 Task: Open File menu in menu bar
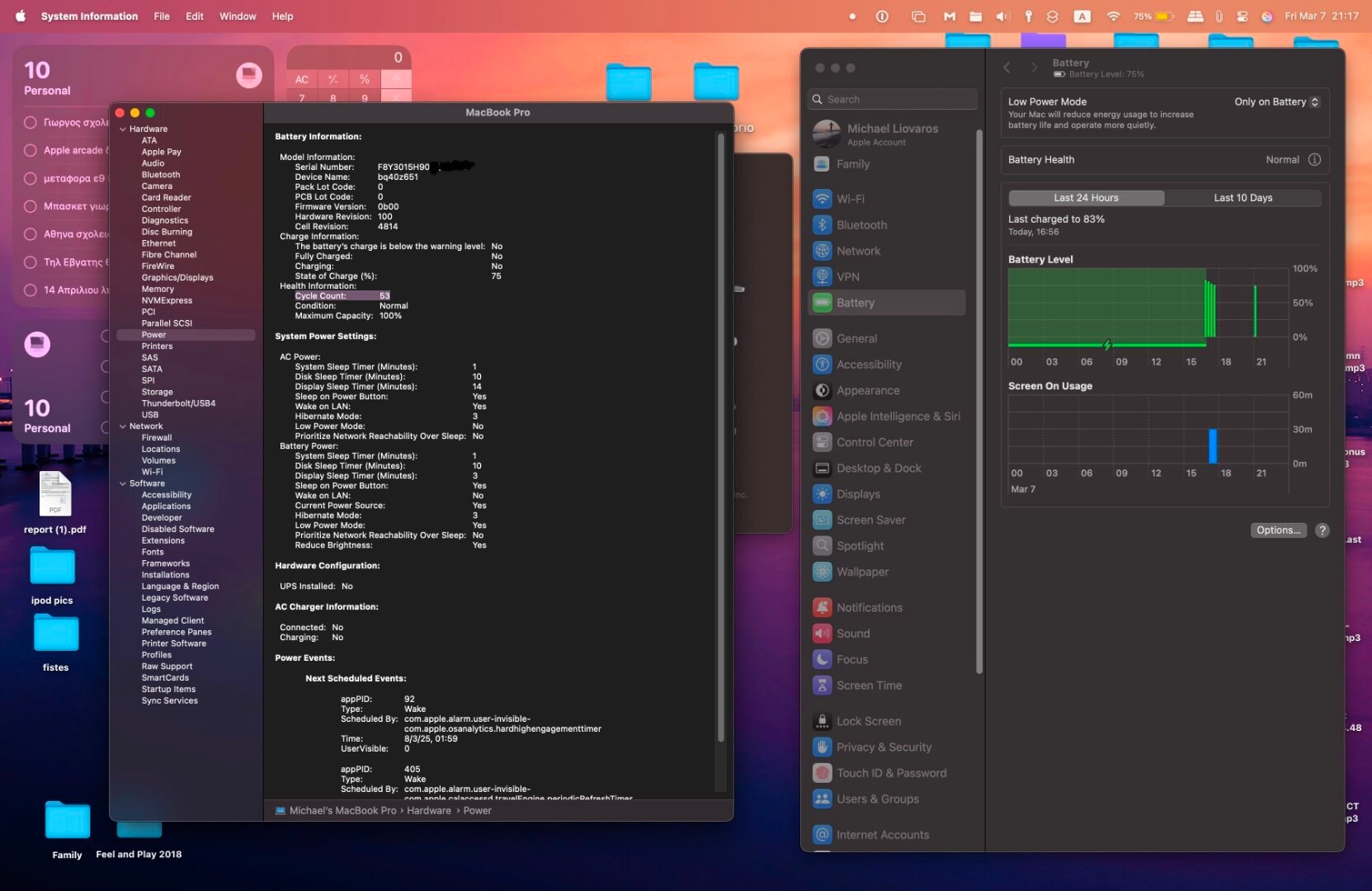(162, 16)
